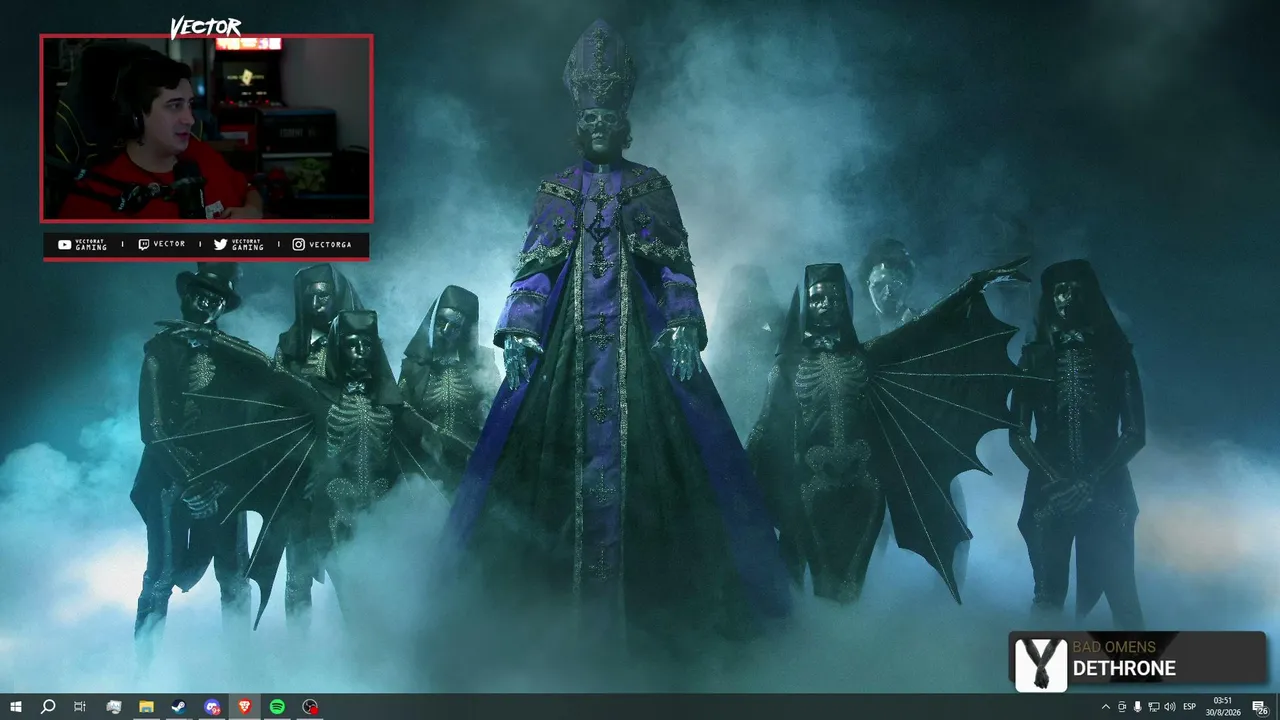
Task: Open OBS Studio recording icon on taskbar
Action: [310, 707]
